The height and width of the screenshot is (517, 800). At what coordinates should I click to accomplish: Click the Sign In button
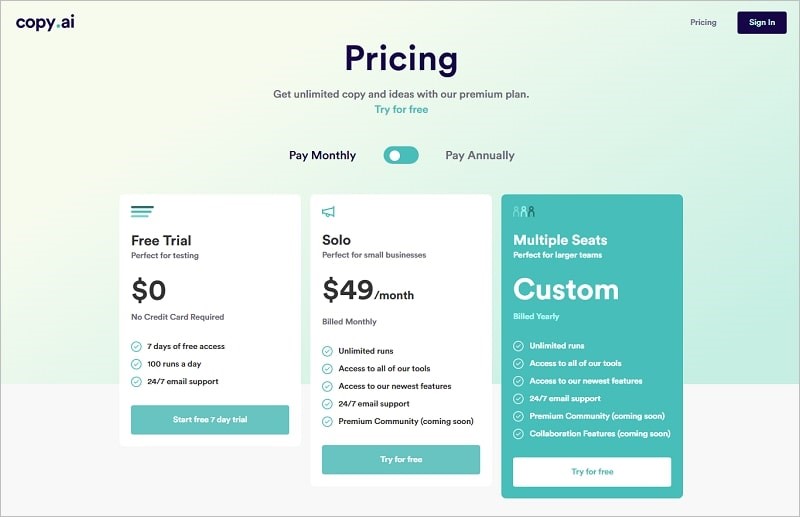pos(762,22)
